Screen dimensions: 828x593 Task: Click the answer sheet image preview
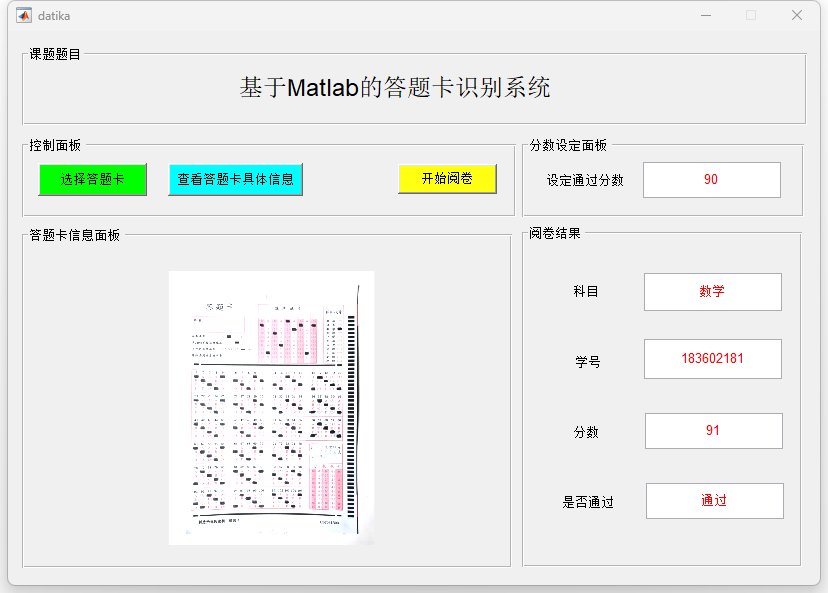tap(271, 408)
